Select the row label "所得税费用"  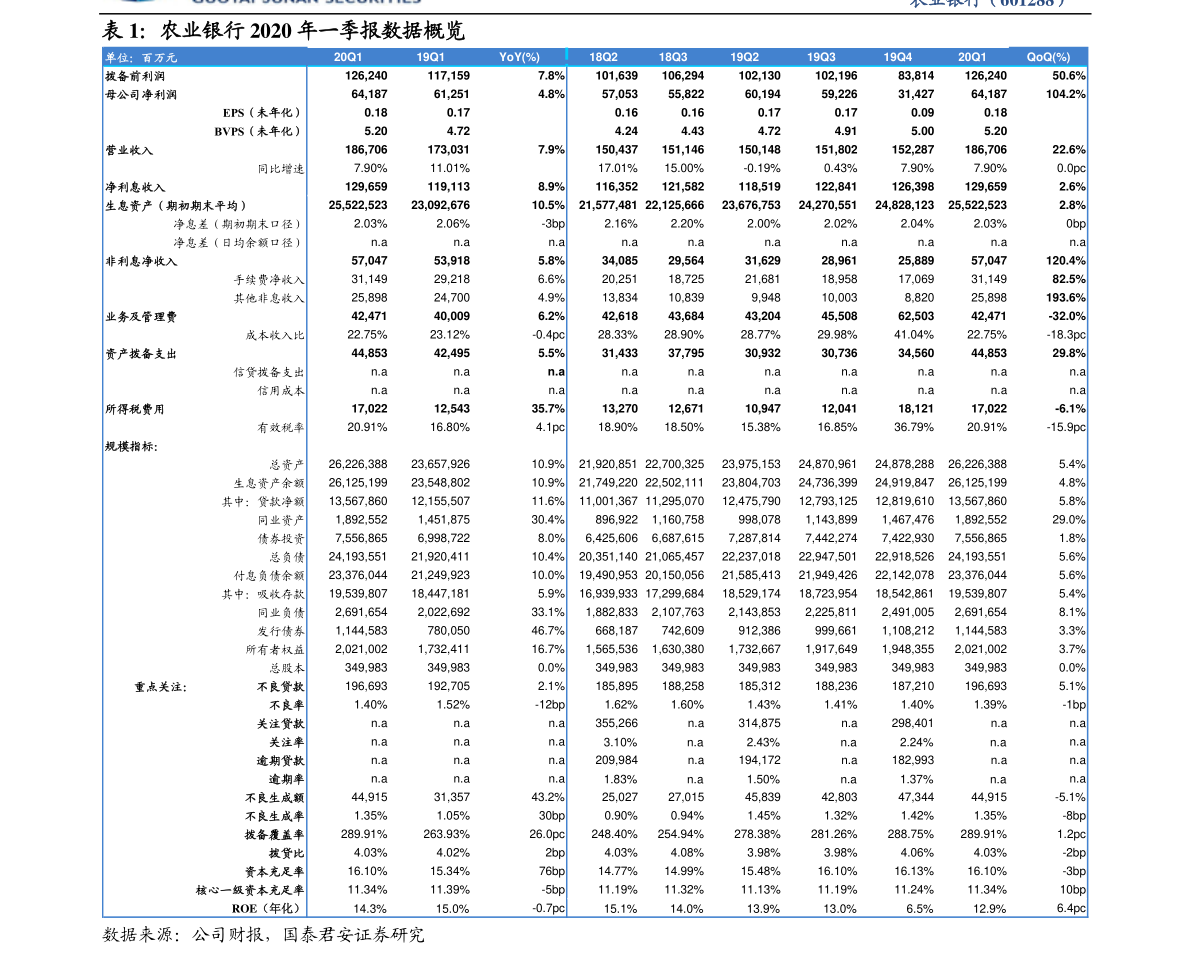(x=135, y=410)
